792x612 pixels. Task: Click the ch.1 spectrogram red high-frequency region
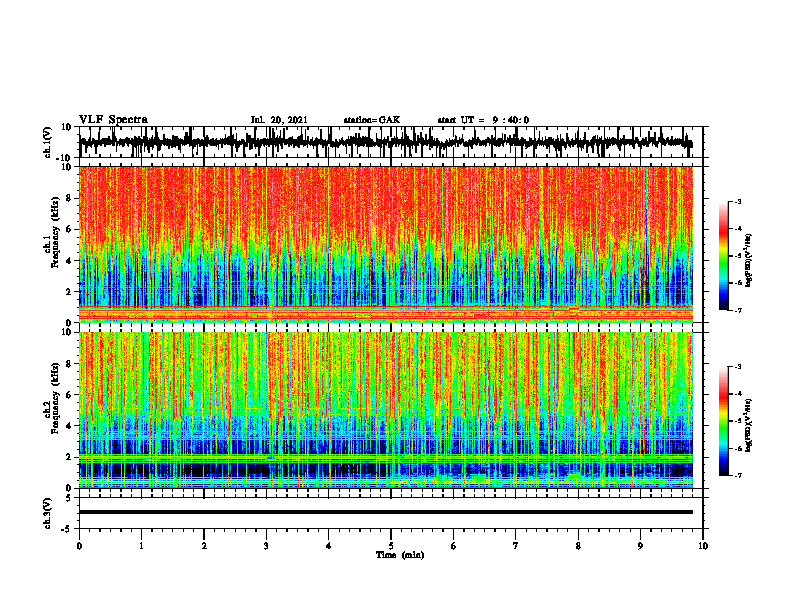coord(385,202)
